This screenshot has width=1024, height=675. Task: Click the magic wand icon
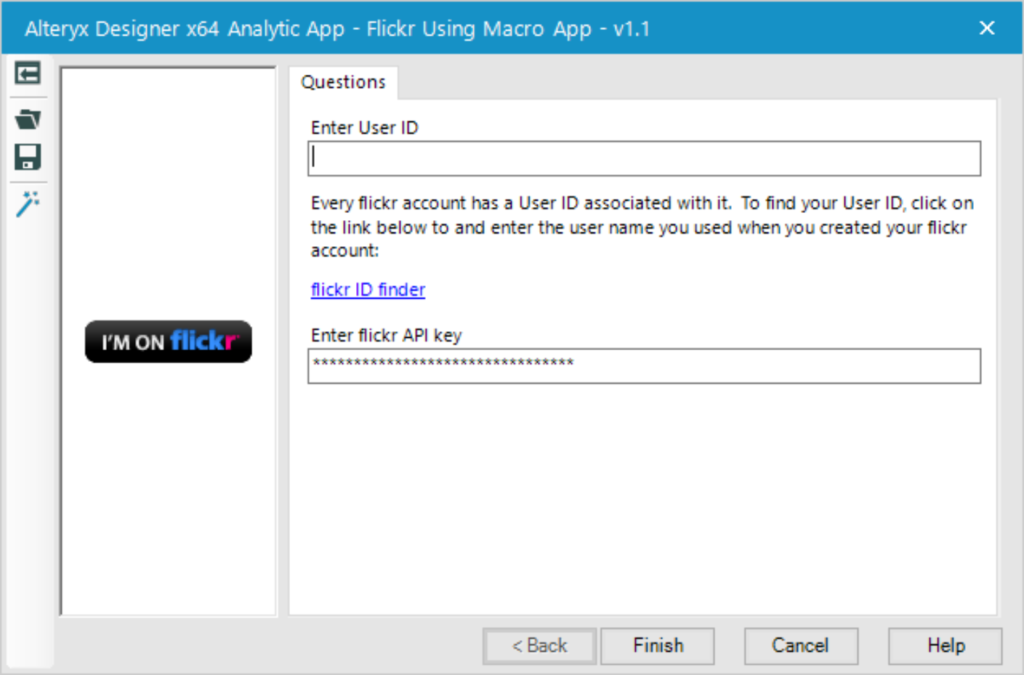27,204
